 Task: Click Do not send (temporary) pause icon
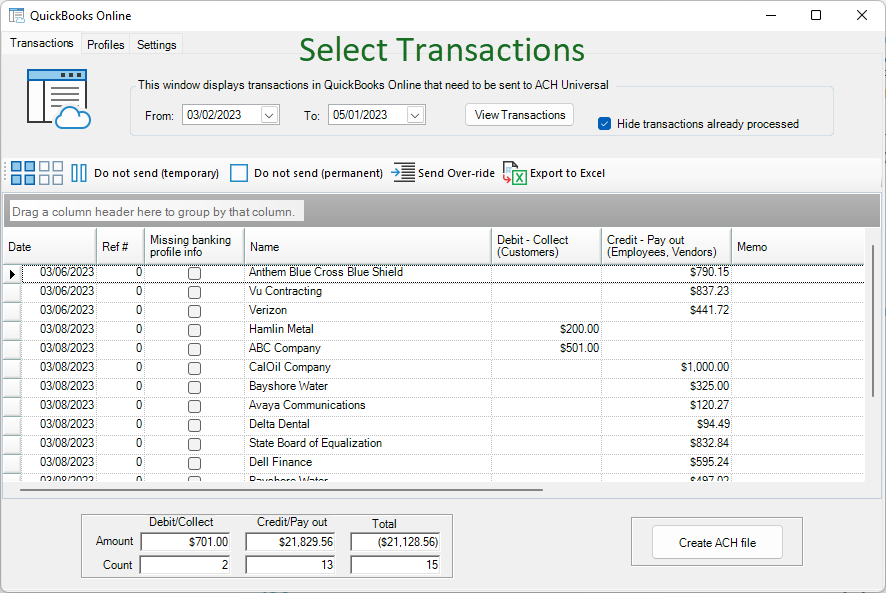tap(79, 173)
